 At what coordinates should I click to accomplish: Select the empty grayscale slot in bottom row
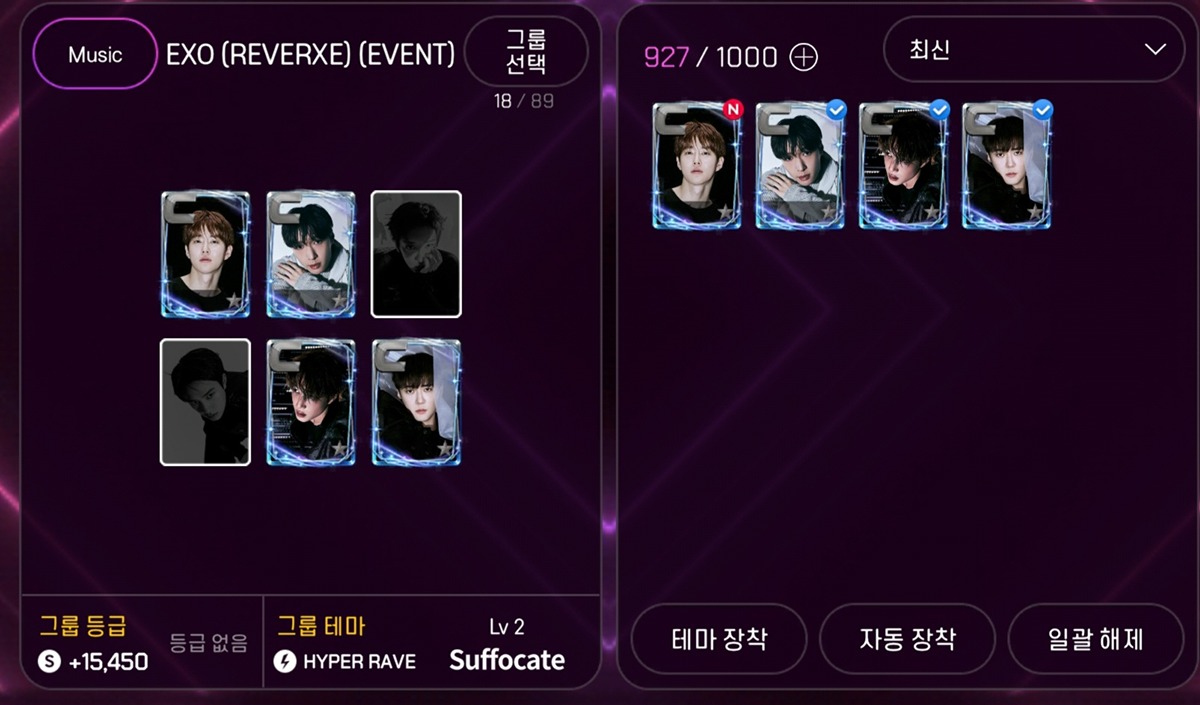point(205,402)
